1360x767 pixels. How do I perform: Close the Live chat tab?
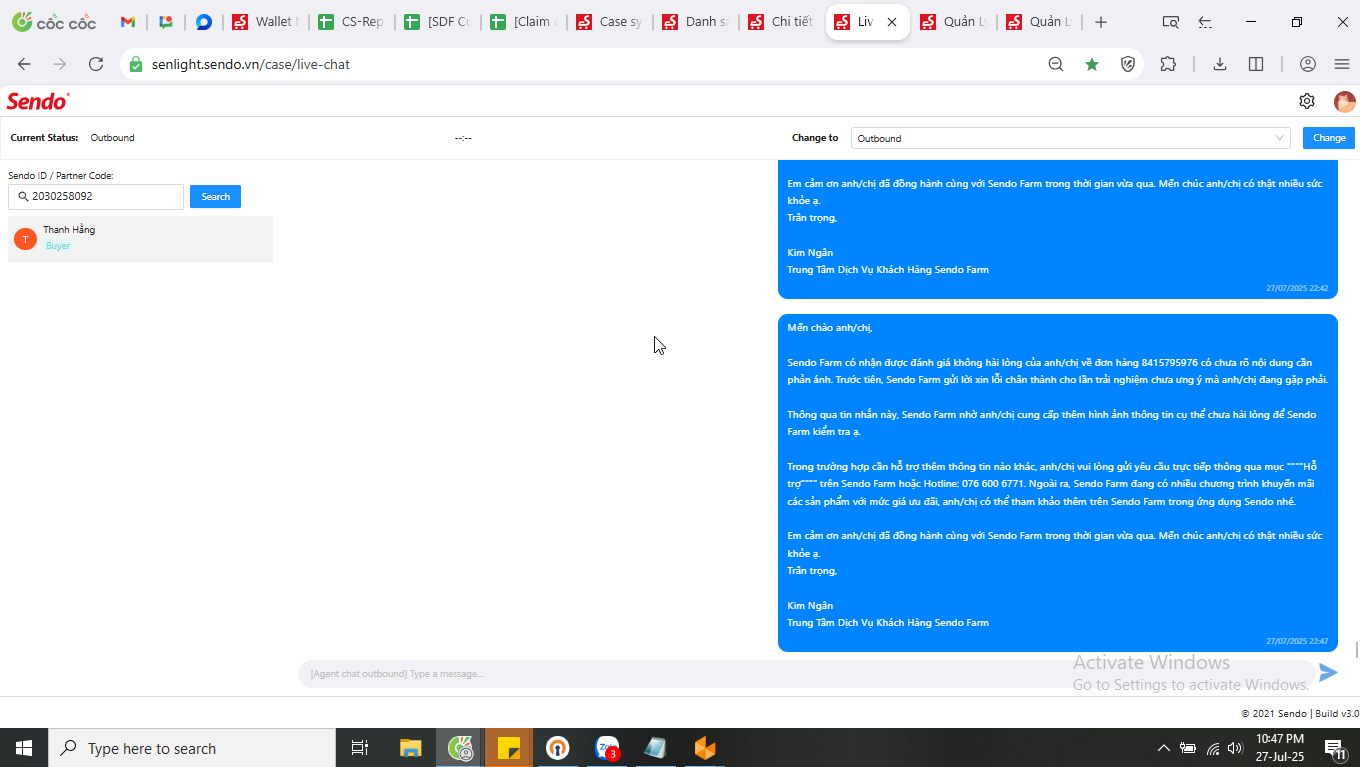pos(892,22)
